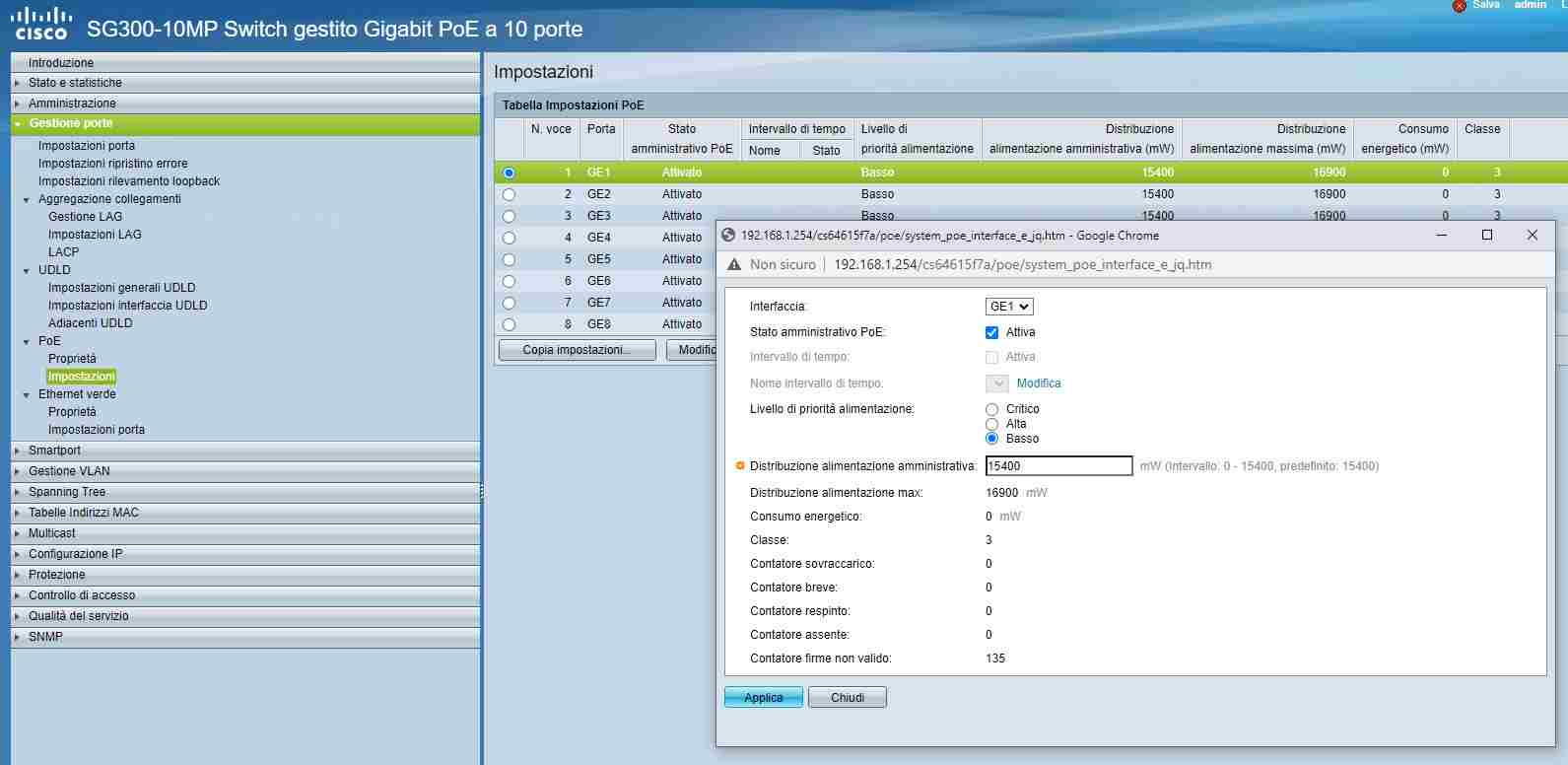Expand Controllo di accesso menu
The width and height of the screenshot is (1568, 765).
[x=245, y=595]
